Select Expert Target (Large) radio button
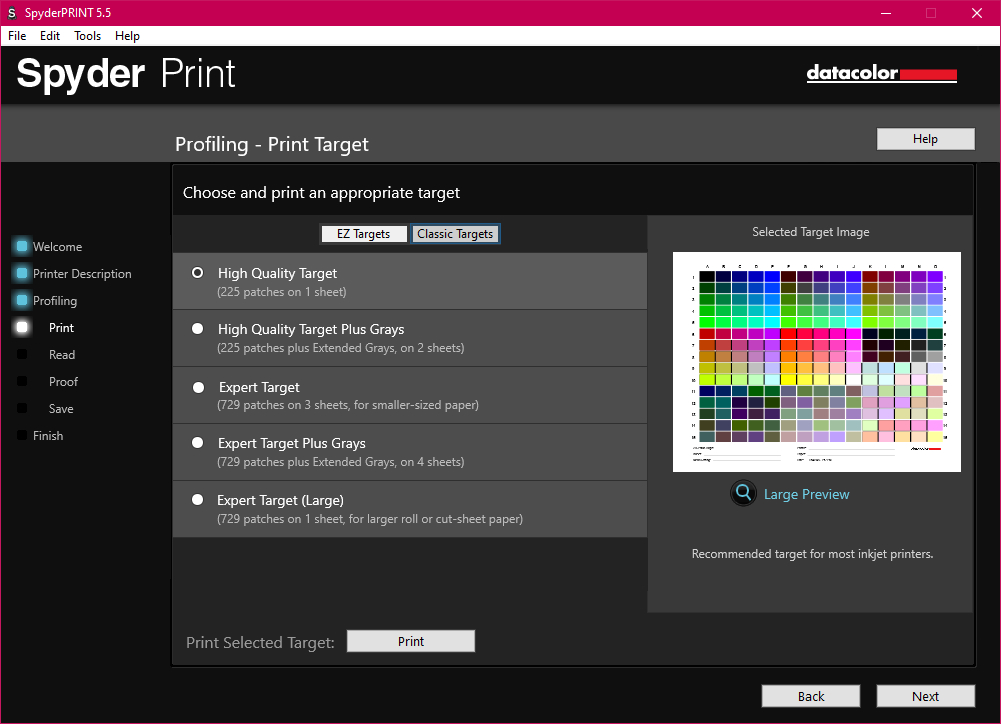The image size is (1001, 724). (x=198, y=499)
